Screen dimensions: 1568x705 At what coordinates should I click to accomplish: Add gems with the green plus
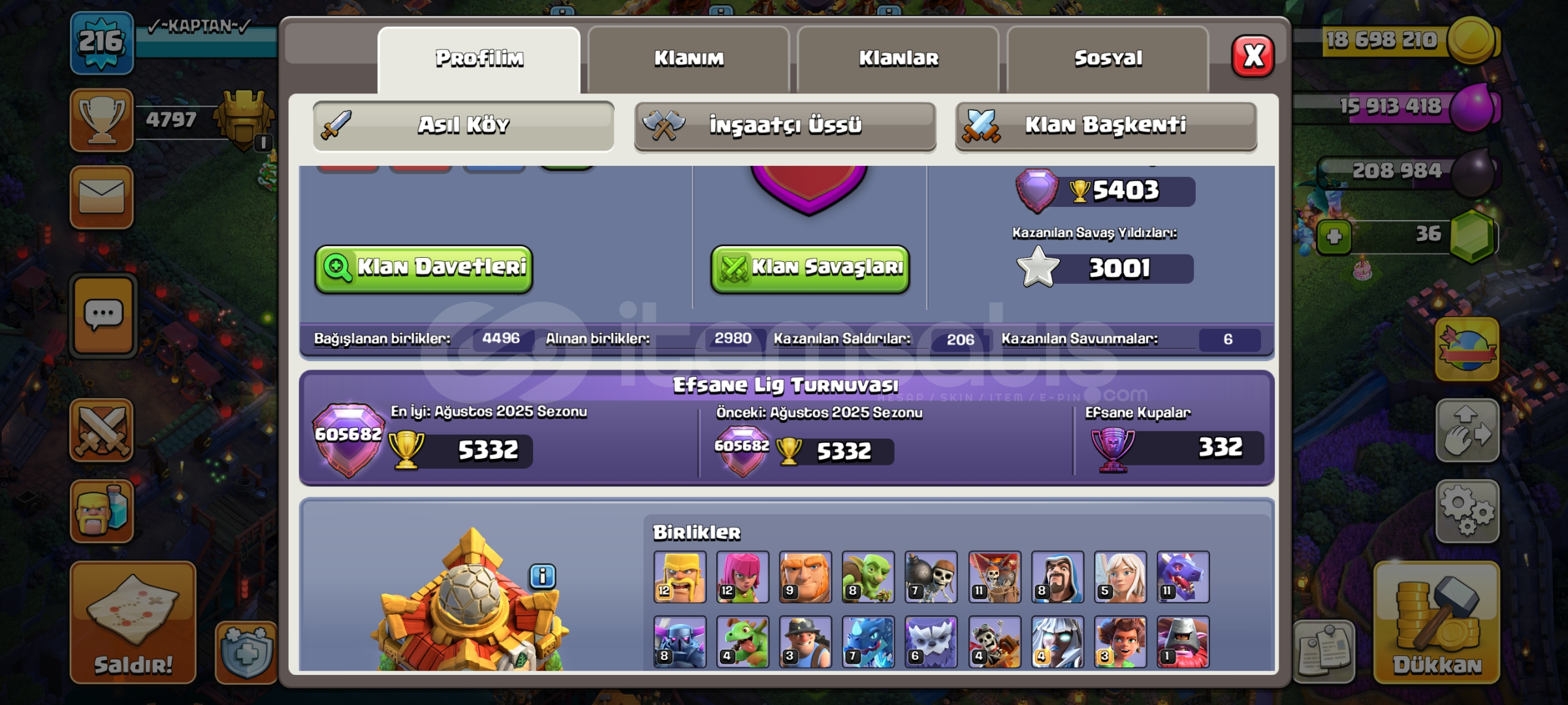(x=1334, y=236)
